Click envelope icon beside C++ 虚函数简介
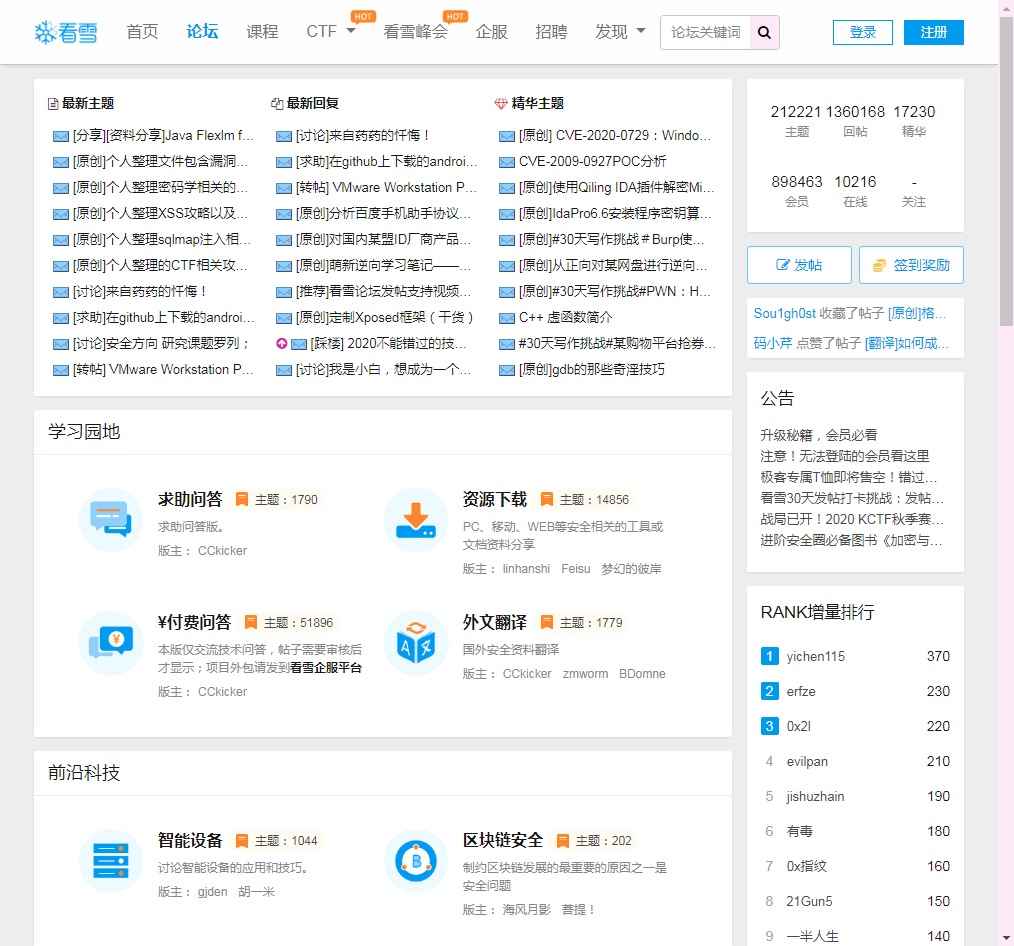The height and width of the screenshot is (946, 1014). 507,317
